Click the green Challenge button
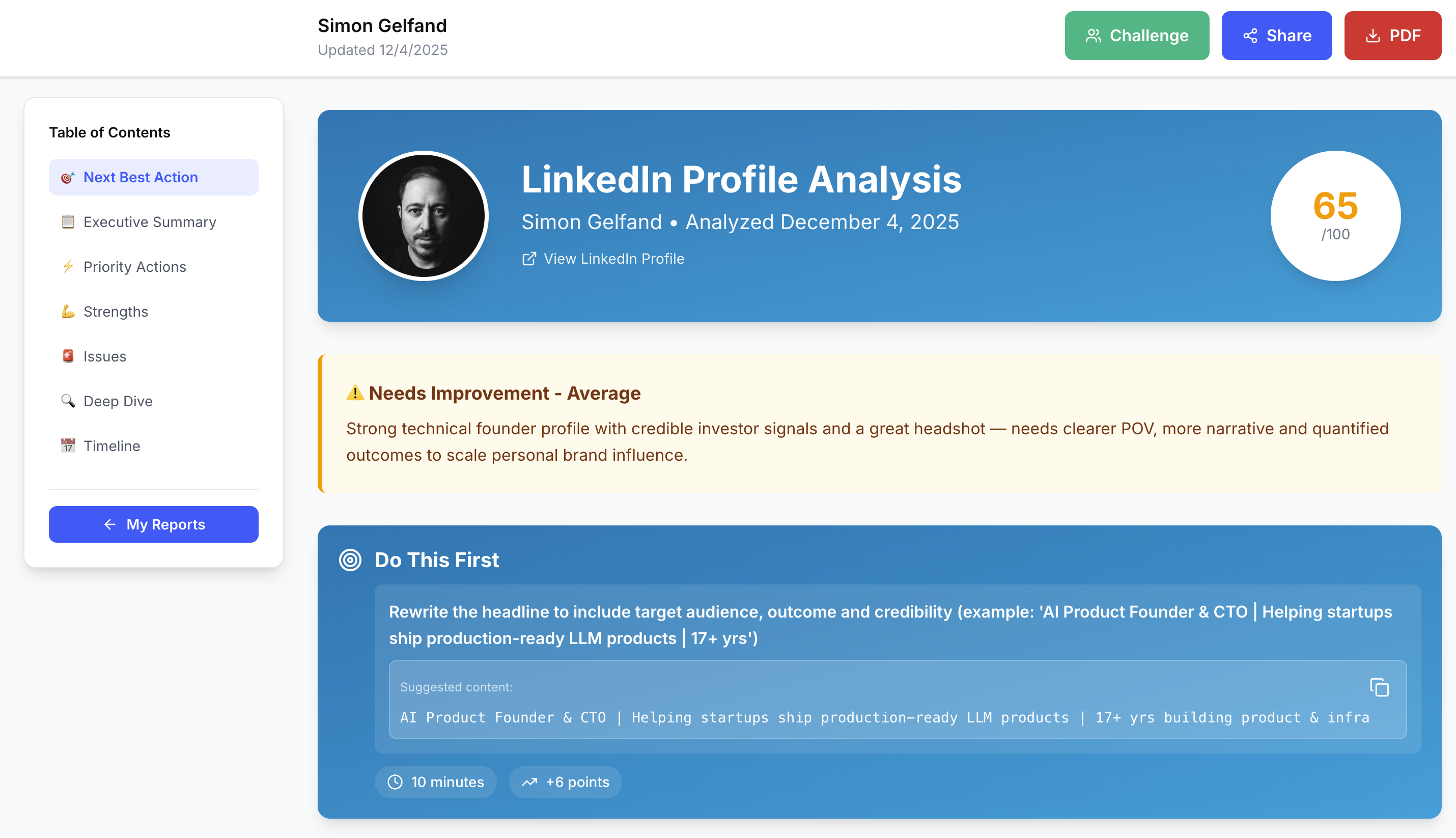This screenshot has height=838, width=1456. 1137,36
